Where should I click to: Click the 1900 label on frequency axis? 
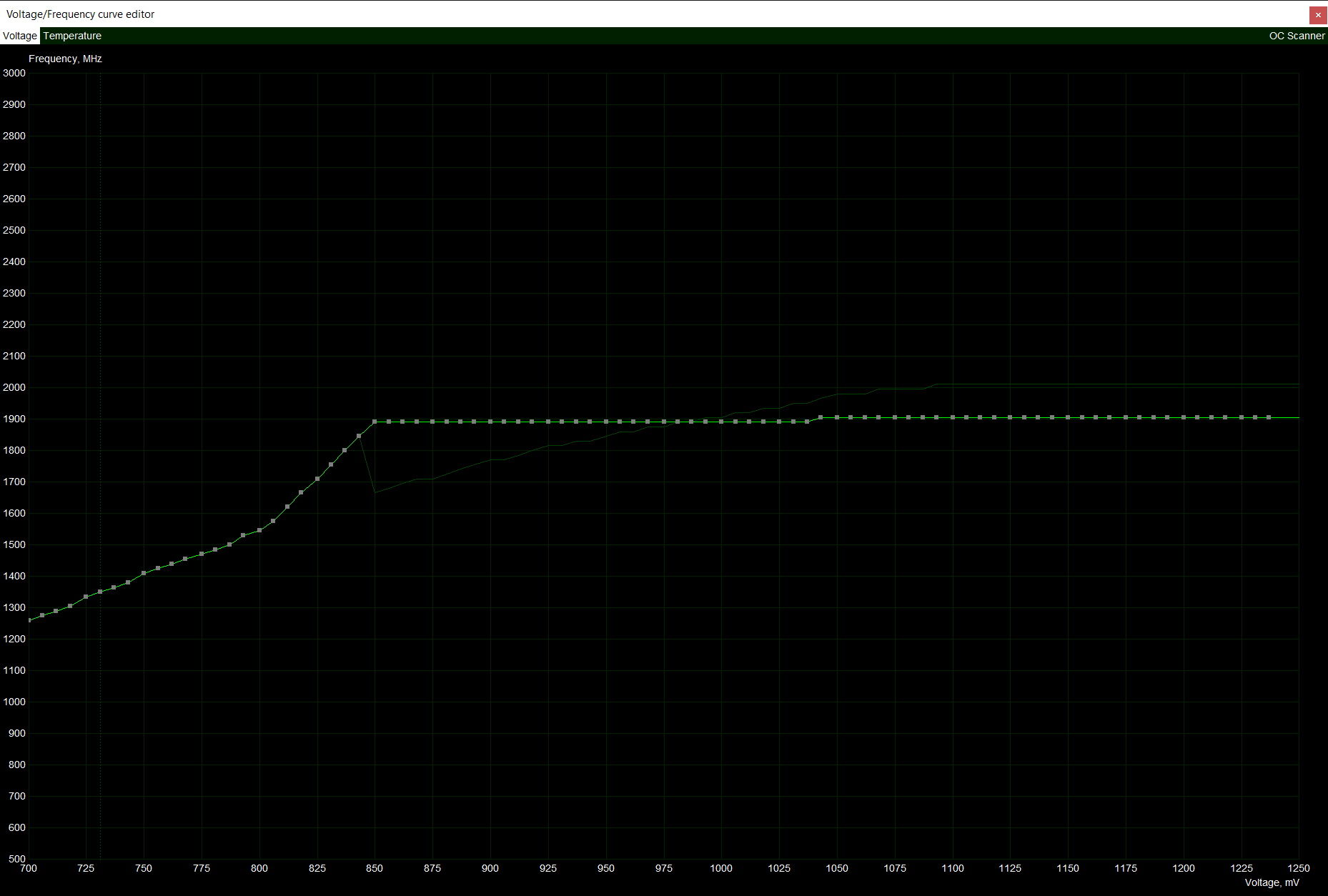(x=14, y=419)
